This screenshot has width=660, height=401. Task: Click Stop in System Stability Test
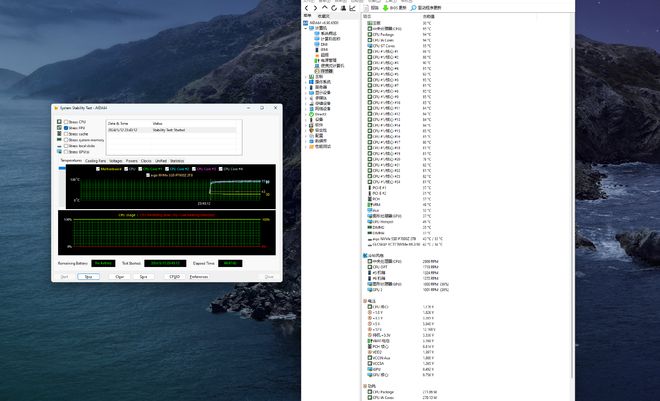tap(88, 277)
